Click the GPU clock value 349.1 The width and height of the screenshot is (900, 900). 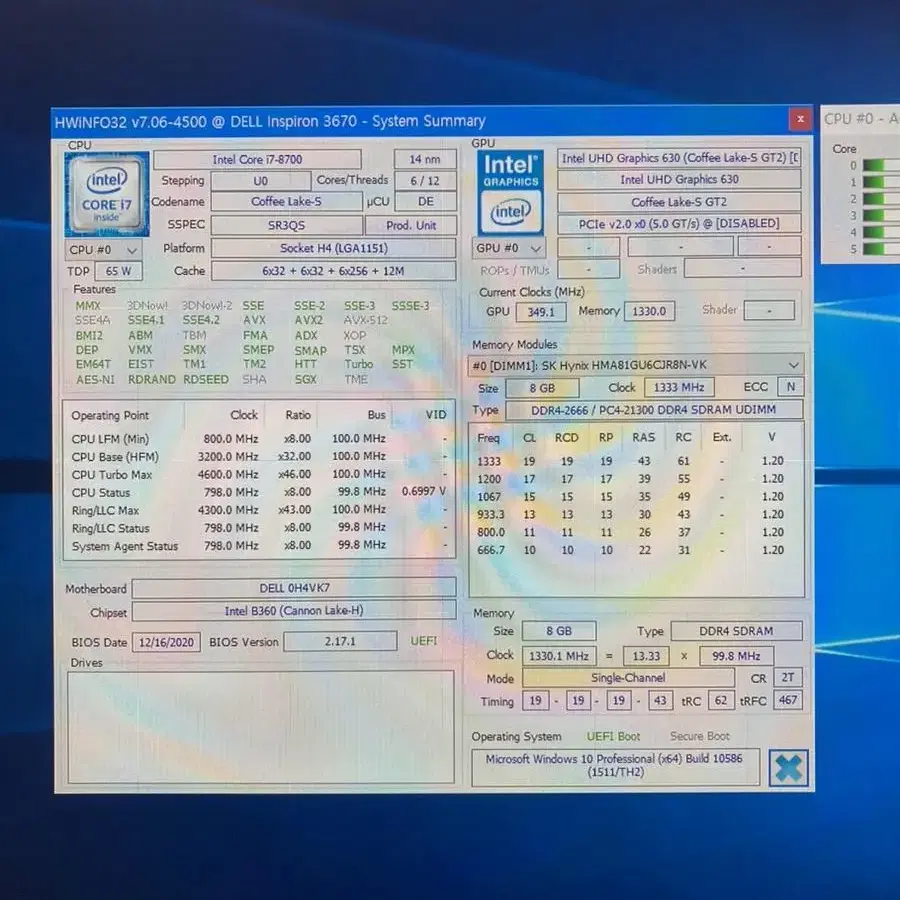(x=541, y=312)
